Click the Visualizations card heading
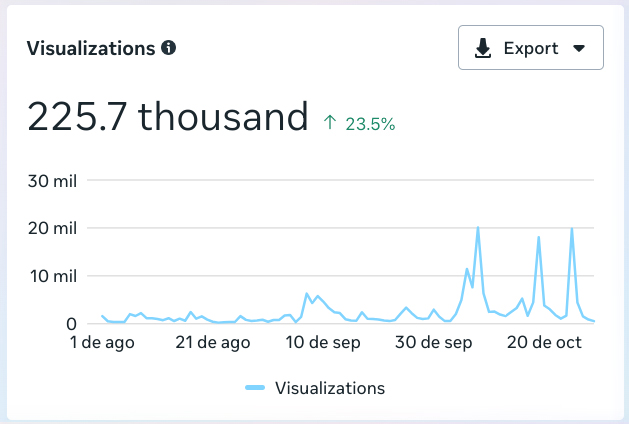 (91, 48)
